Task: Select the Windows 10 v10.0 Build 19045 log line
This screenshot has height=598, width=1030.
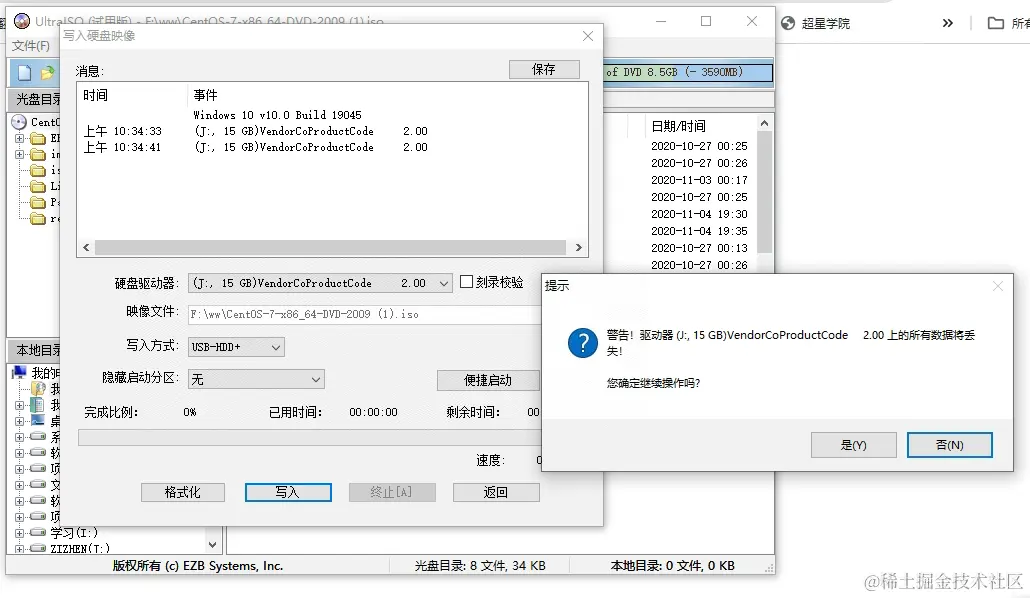Action: pyautogui.click(x=277, y=115)
